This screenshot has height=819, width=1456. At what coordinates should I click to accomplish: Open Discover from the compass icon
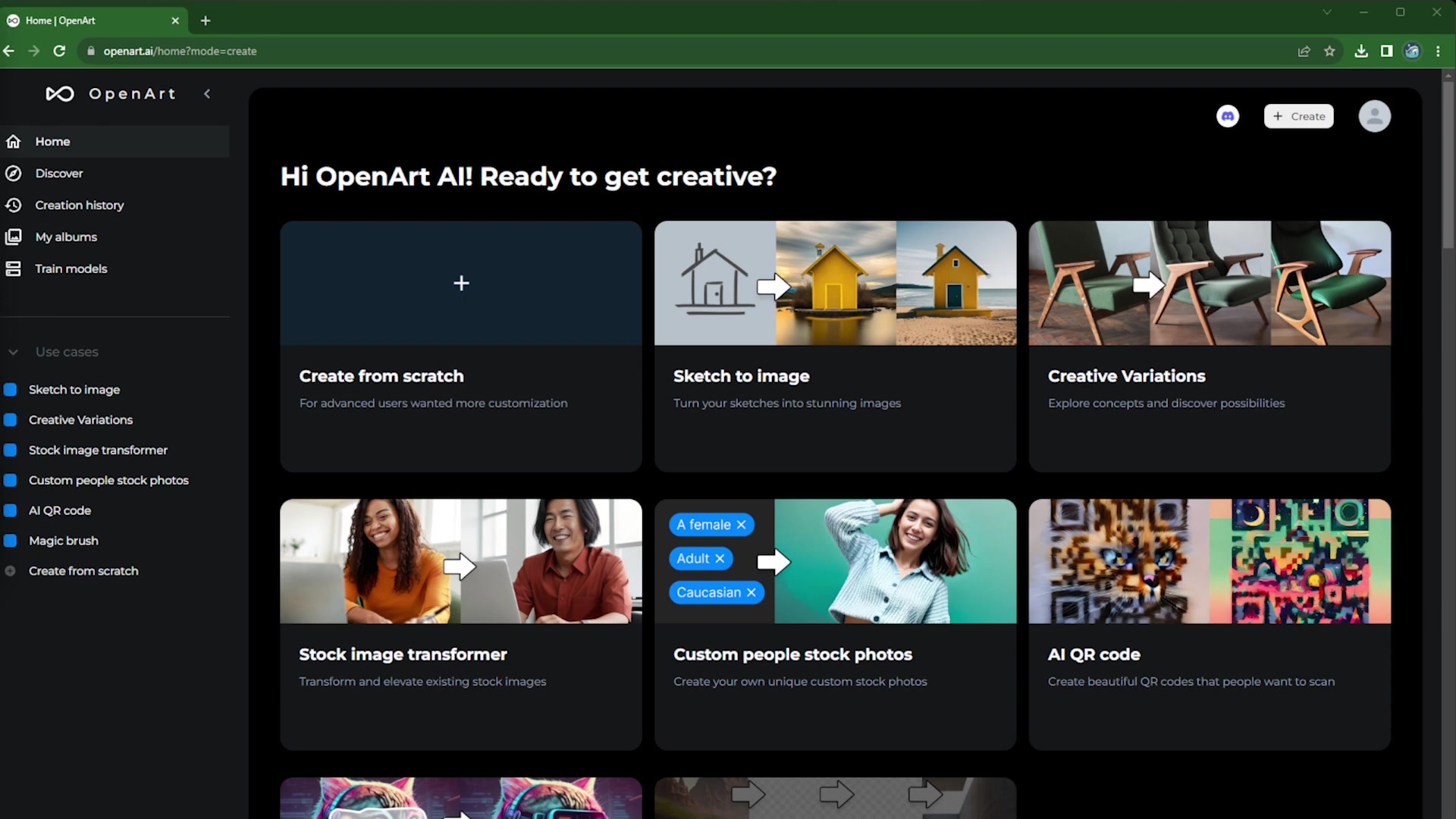point(14,174)
